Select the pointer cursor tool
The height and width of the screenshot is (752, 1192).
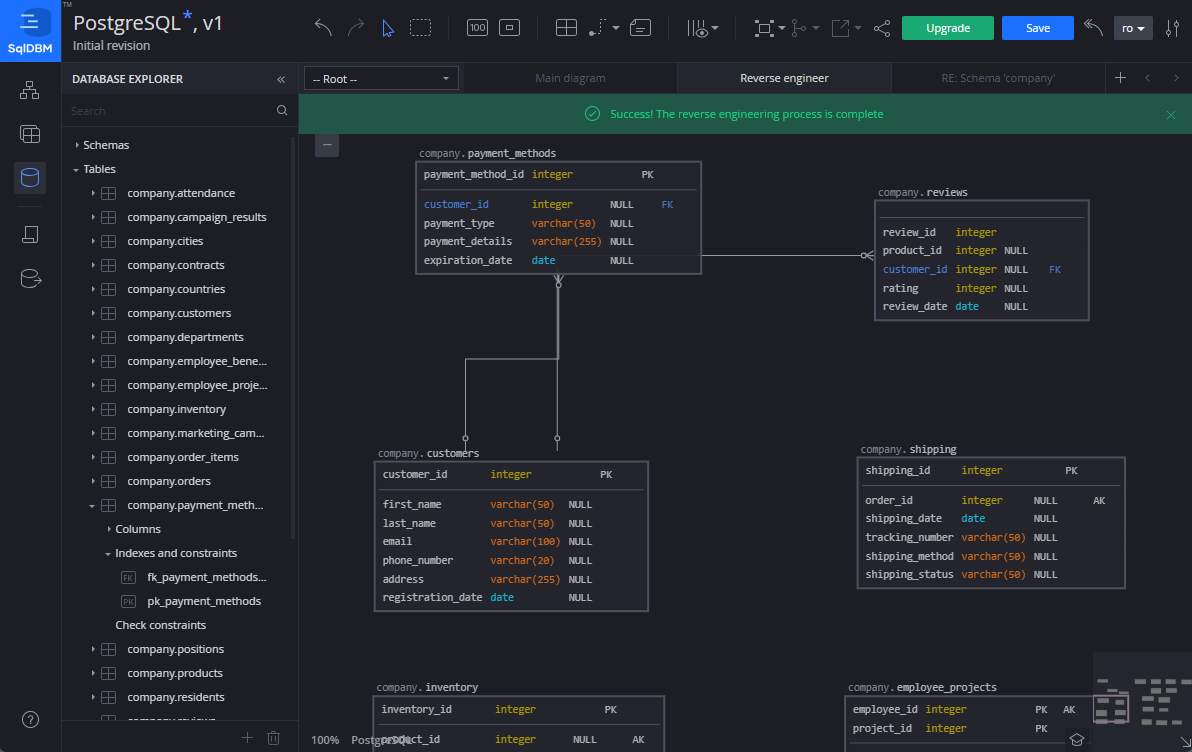coord(388,29)
